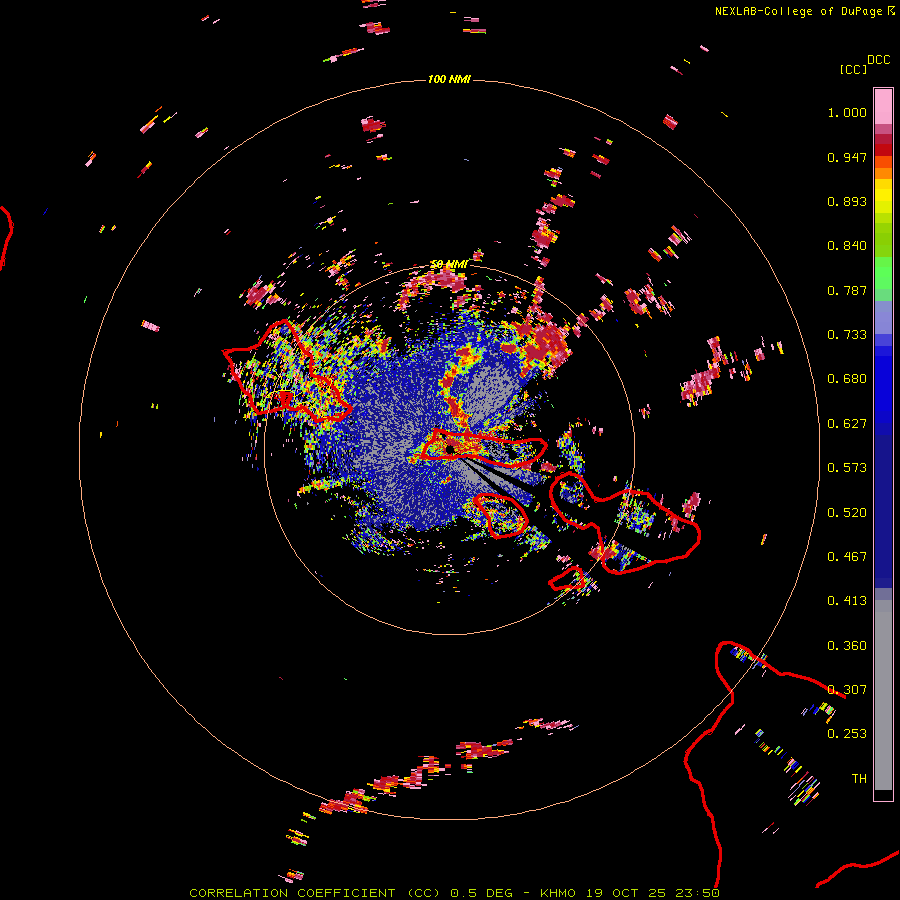Select the 0.627 legend value
This screenshot has width=900, height=900.
(847, 424)
